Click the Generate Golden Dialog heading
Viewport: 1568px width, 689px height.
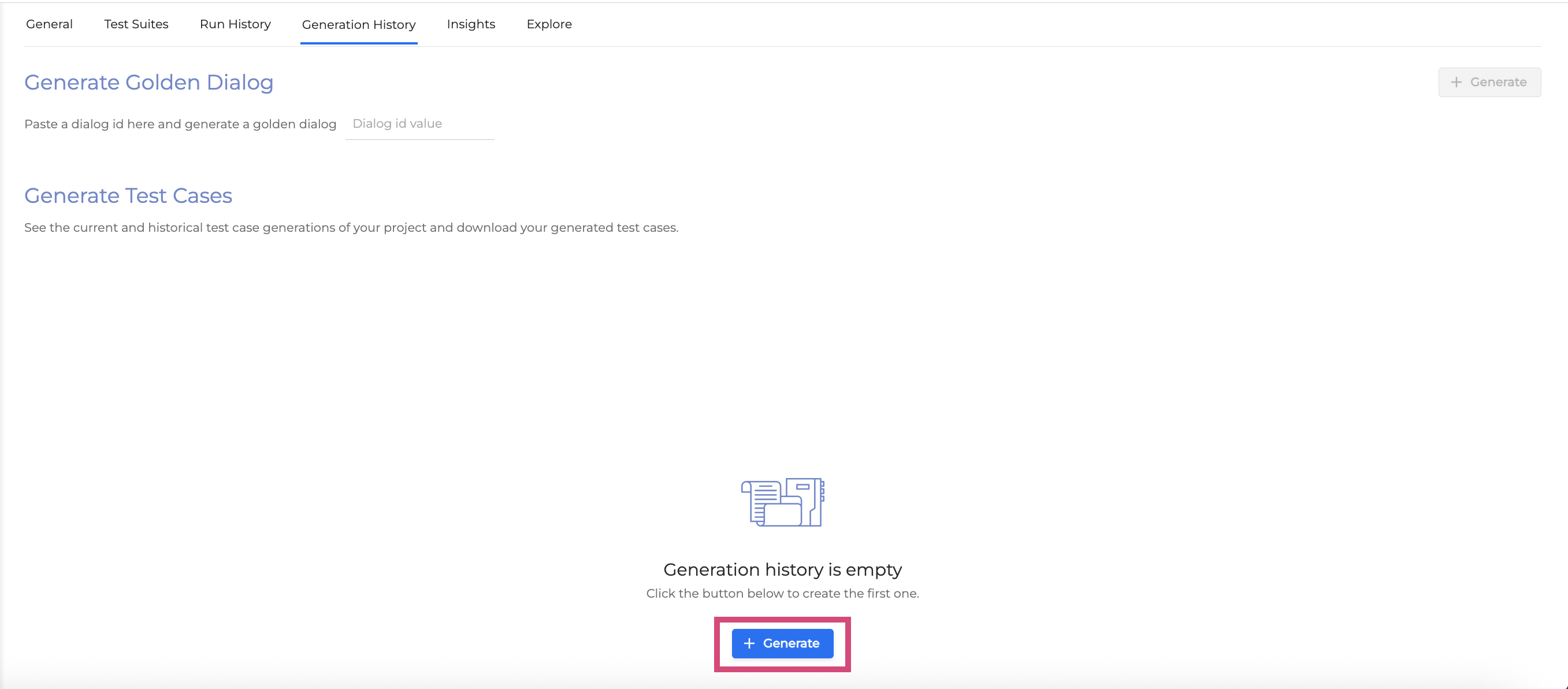pyautogui.click(x=148, y=82)
